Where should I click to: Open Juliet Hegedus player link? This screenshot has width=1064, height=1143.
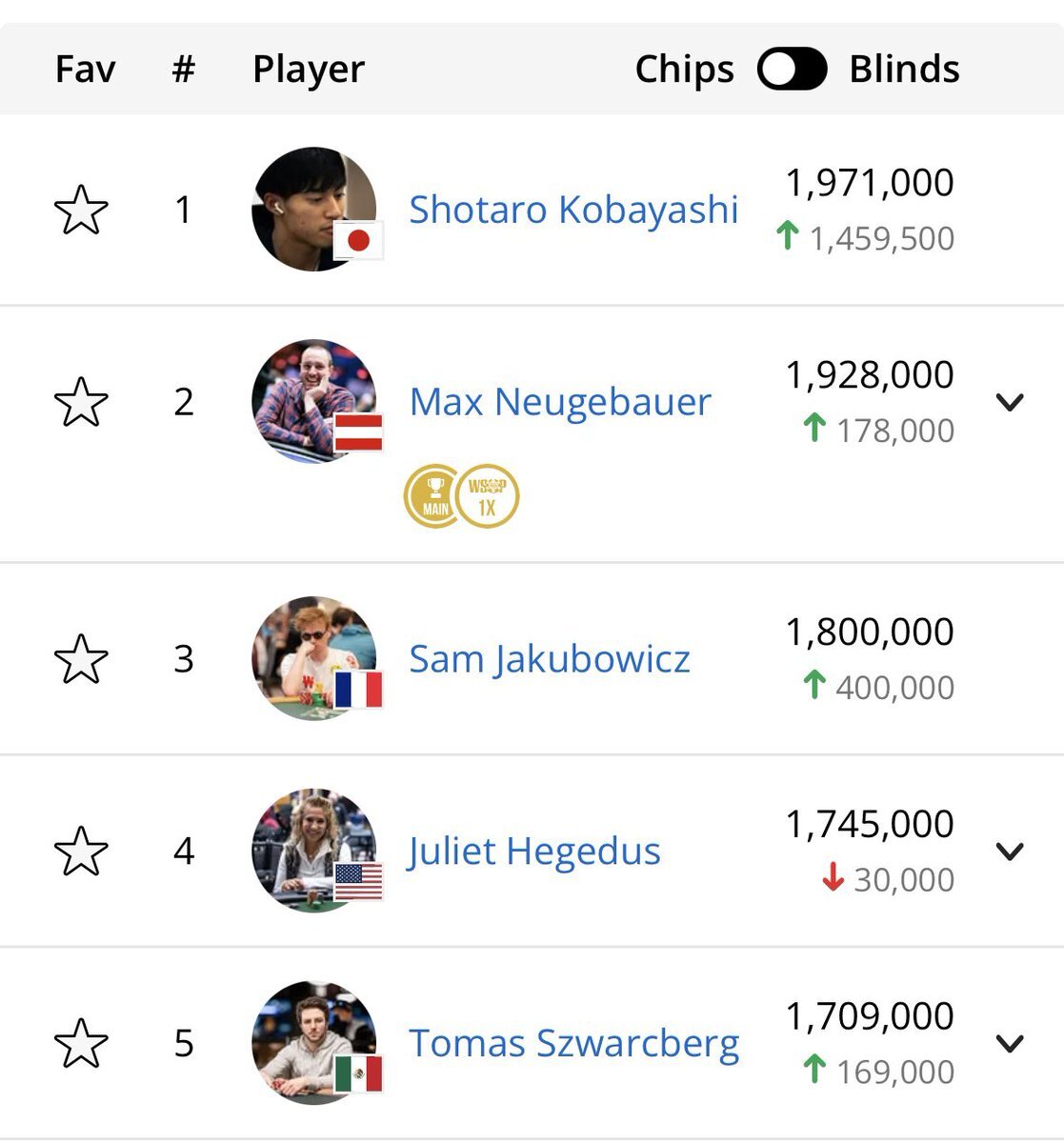(534, 851)
